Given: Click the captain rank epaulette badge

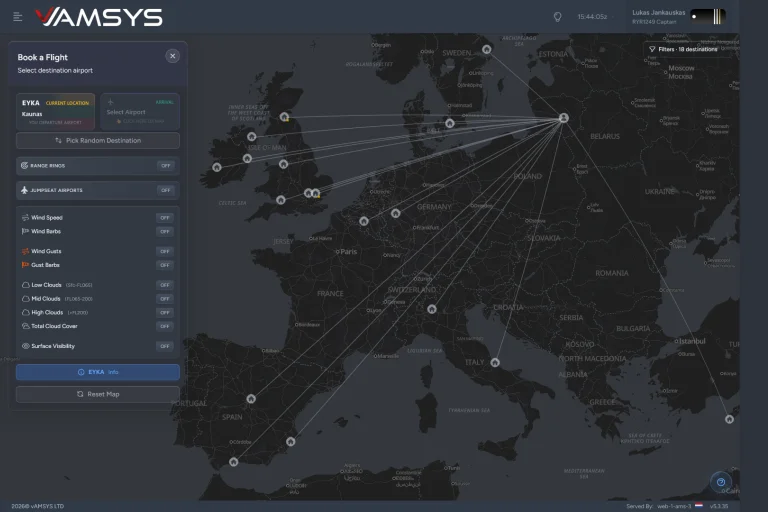Looking at the screenshot, I should (x=708, y=17).
